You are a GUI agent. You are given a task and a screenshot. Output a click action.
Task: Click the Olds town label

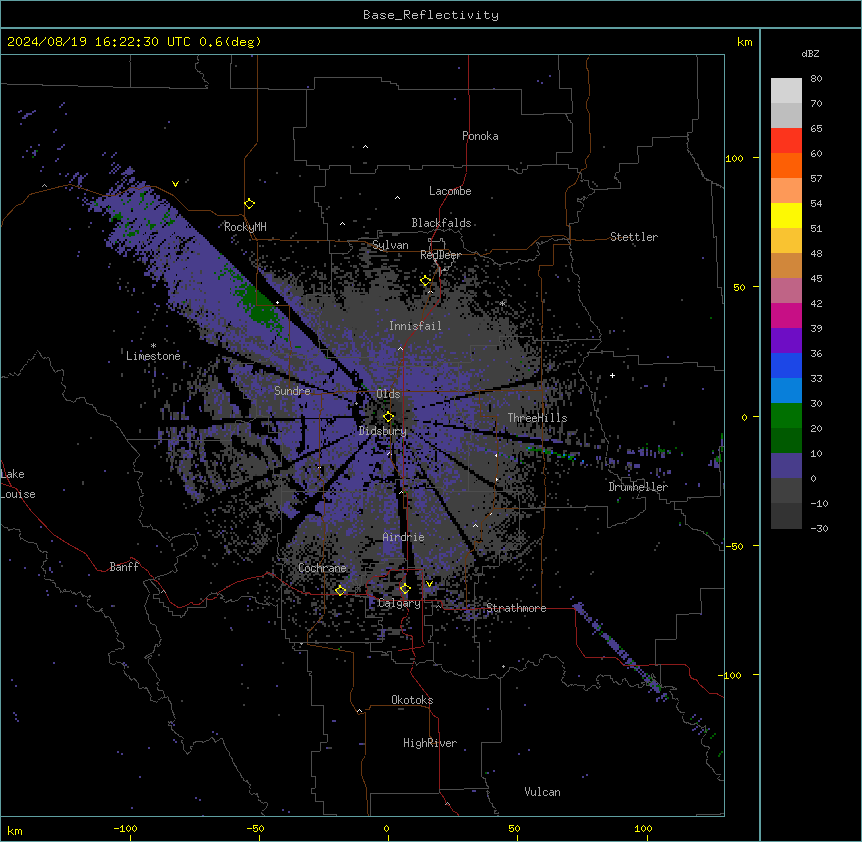(388, 394)
